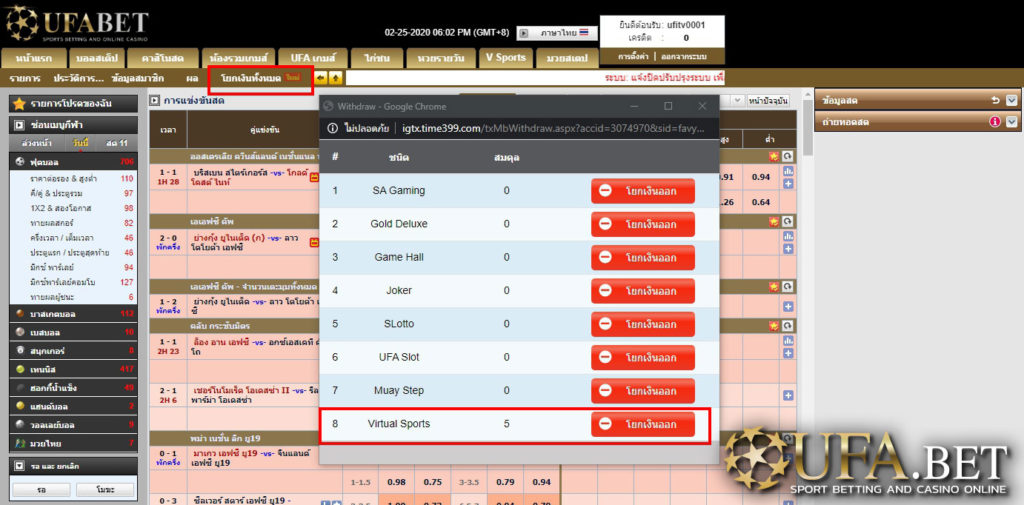This screenshot has height=505, width=1024.
Task: Refresh the first league header row
Action: [788, 156]
